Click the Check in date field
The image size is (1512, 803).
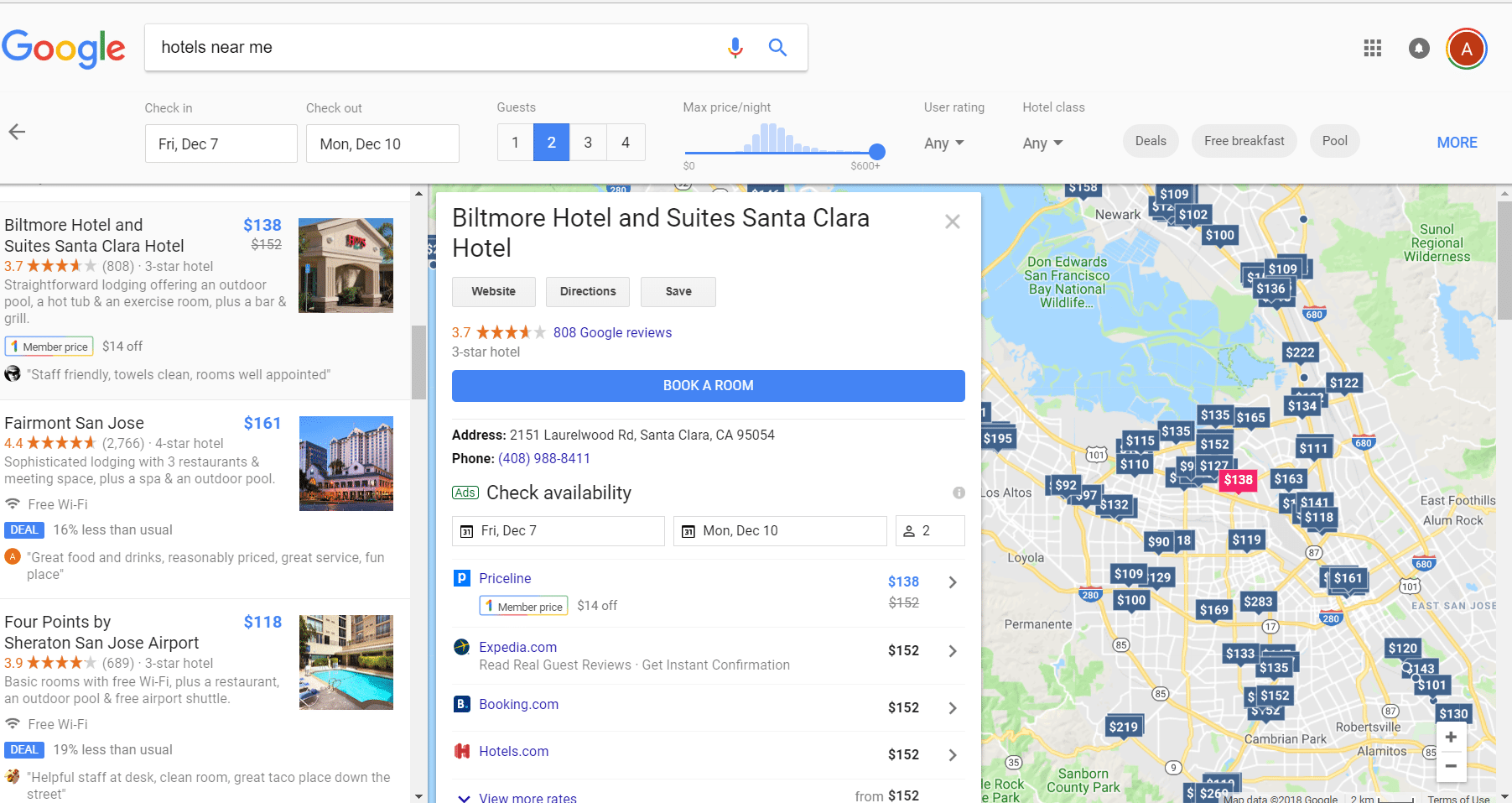coord(221,143)
